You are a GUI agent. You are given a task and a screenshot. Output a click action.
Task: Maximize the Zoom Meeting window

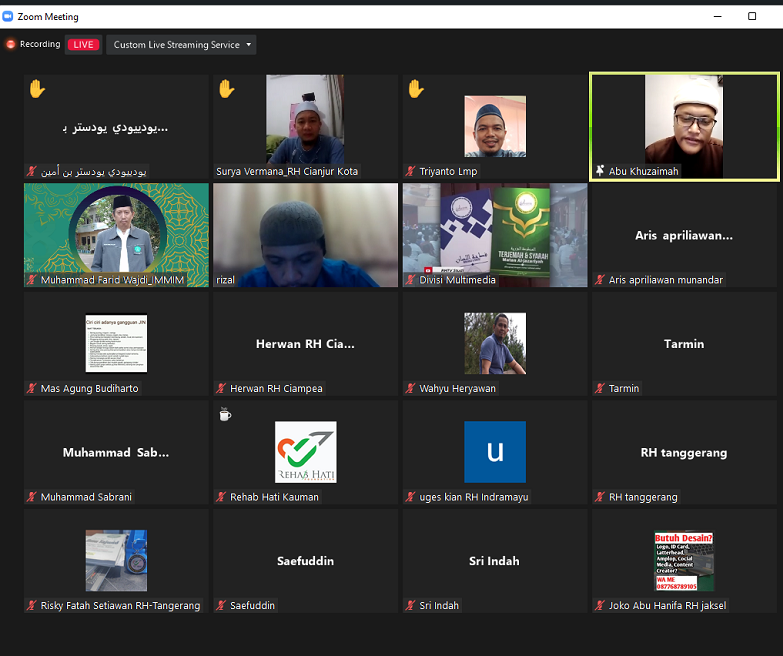[752, 16]
